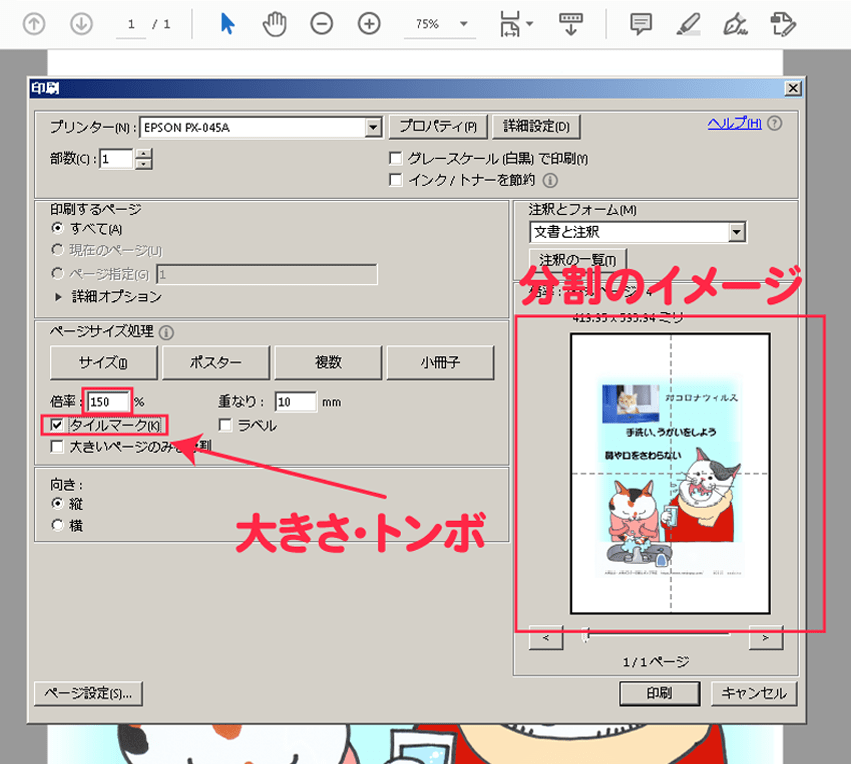Click the 部数 copies input field

(x=117, y=159)
